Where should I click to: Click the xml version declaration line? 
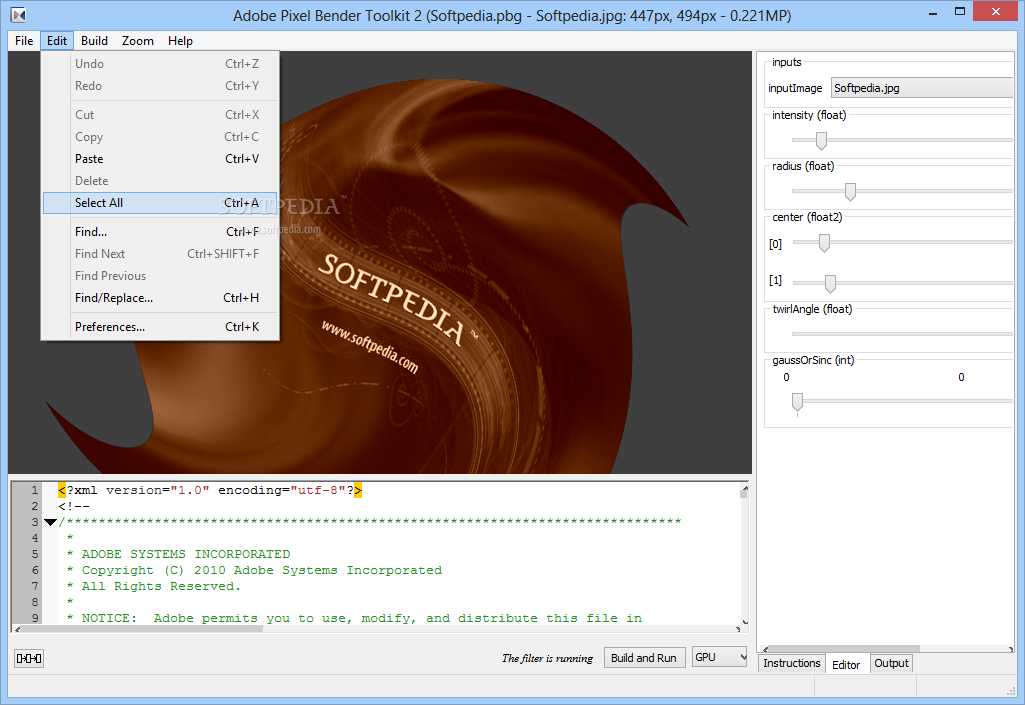[x=210, y=490]
